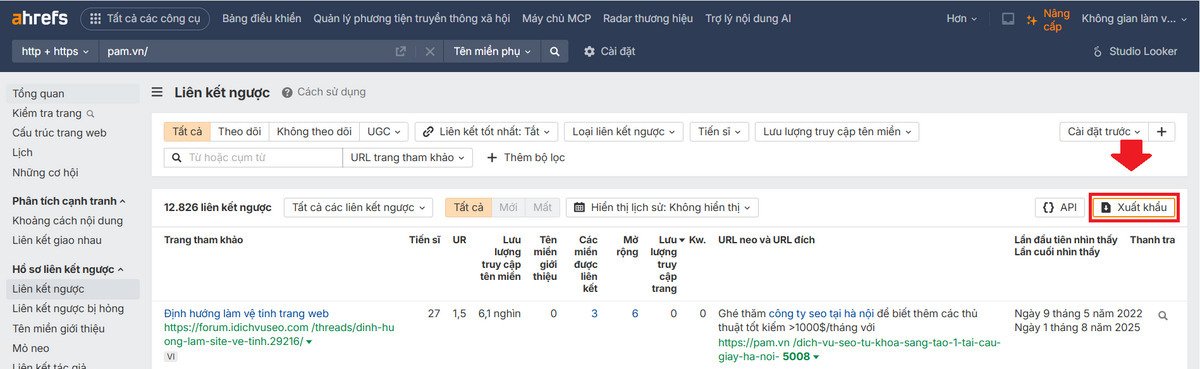1200x369 pixels.
Task: Select the Không theo dõi filter
Action: (x=314, y=131)
